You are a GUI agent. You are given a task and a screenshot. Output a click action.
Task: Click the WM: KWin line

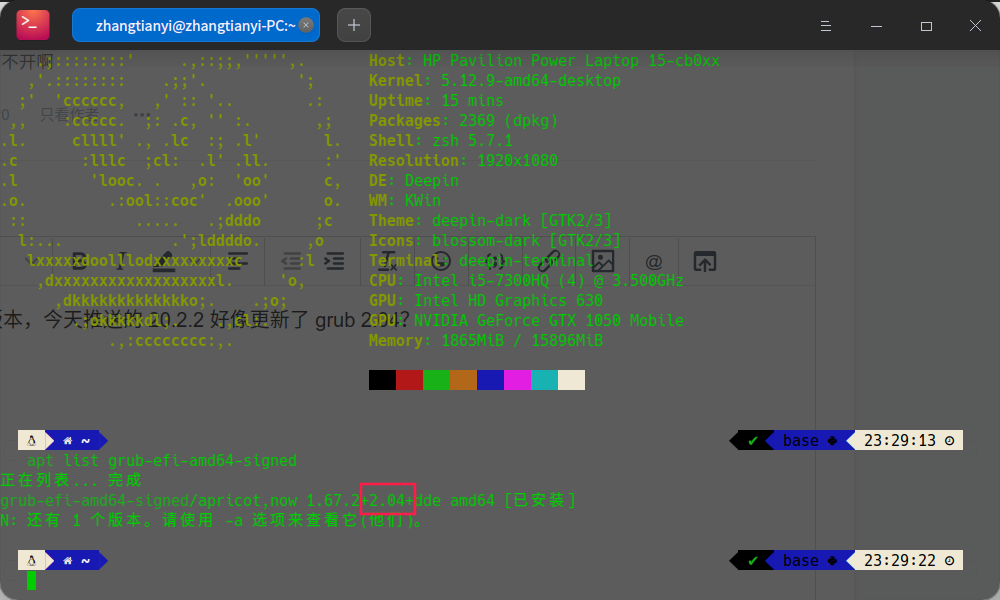405,200
